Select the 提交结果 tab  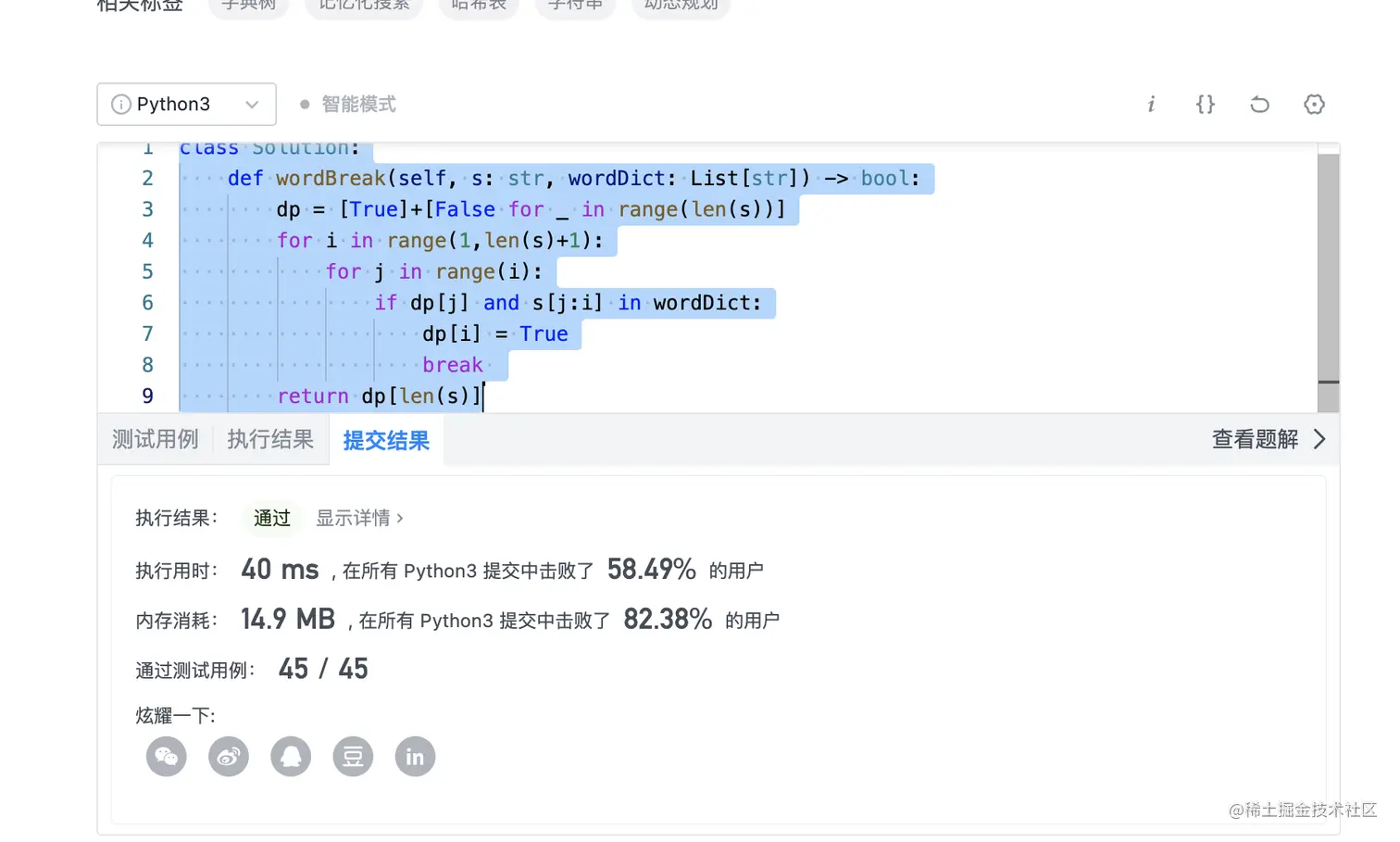pyautogui.click(x=386, y=440)
